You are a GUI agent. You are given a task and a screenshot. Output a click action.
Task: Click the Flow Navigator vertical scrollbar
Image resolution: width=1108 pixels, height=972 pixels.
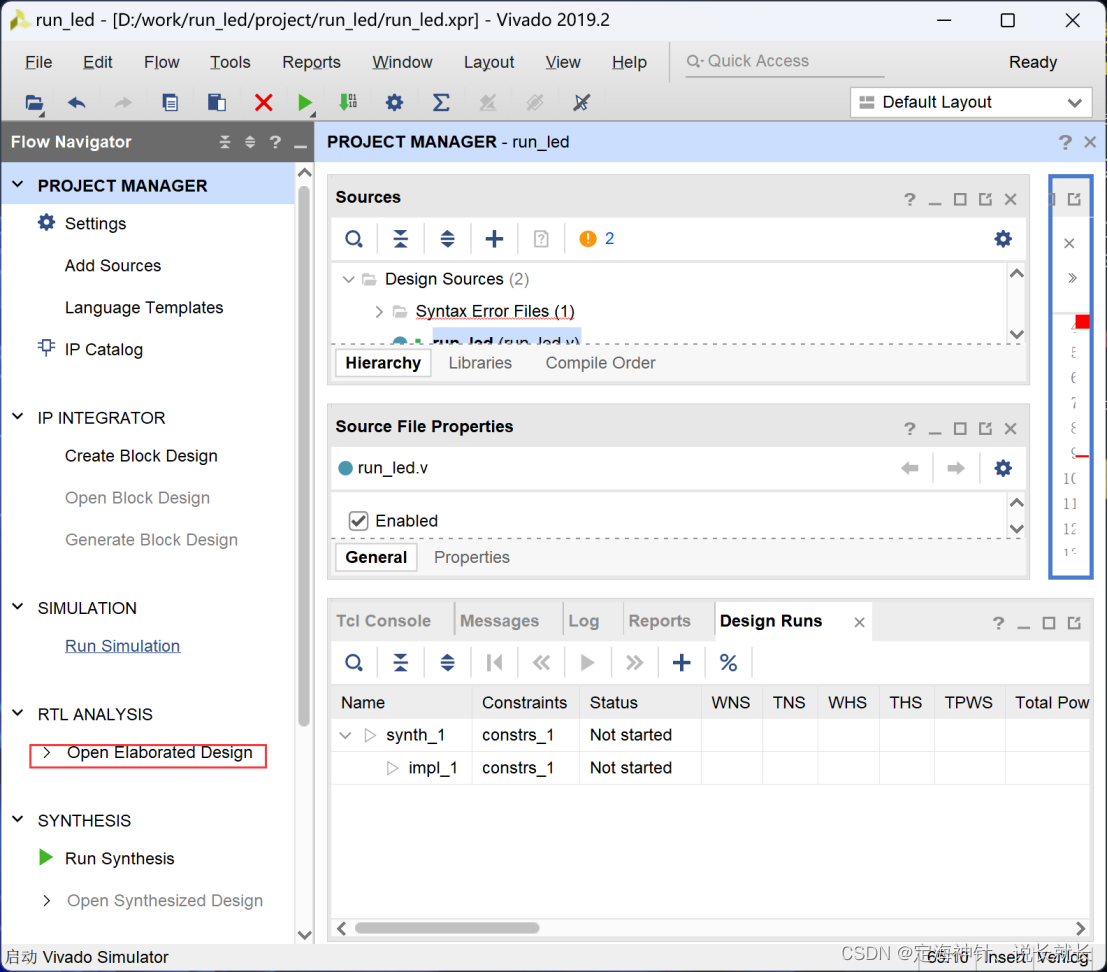tap(304, 456)
